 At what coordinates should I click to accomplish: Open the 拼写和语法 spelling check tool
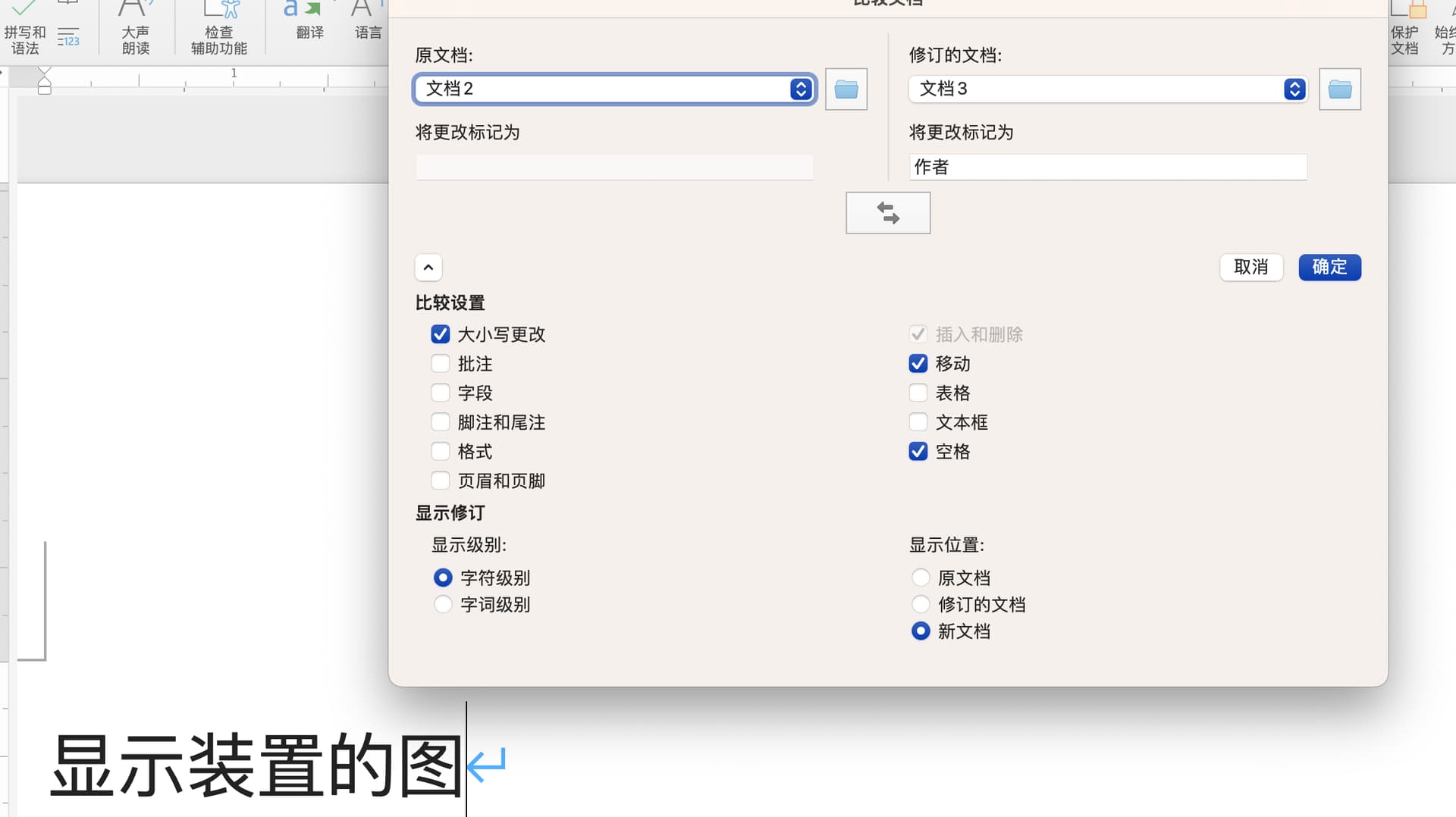click(24, 30)
